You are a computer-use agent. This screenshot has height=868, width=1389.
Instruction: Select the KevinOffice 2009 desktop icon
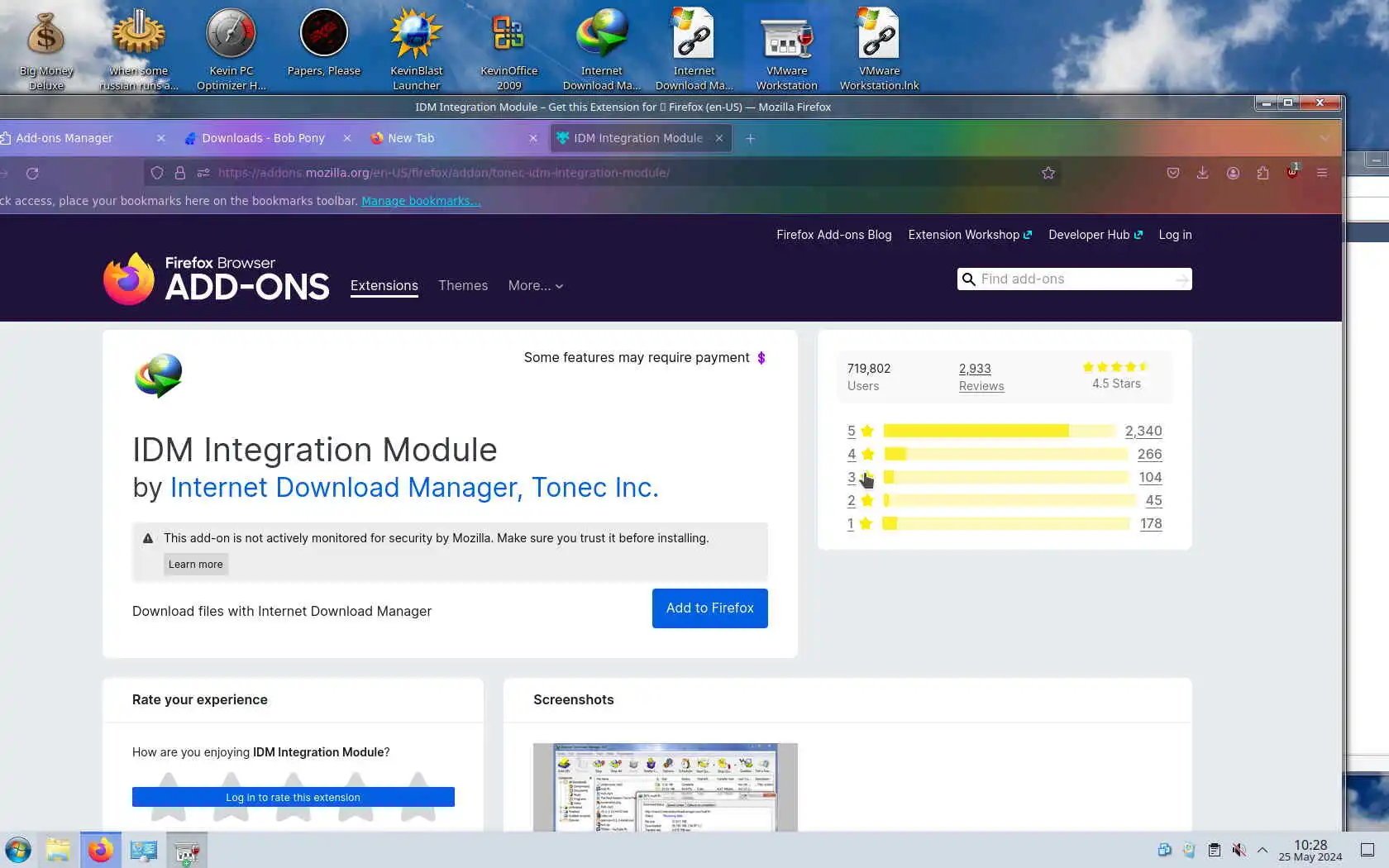(x=509, y=49)
